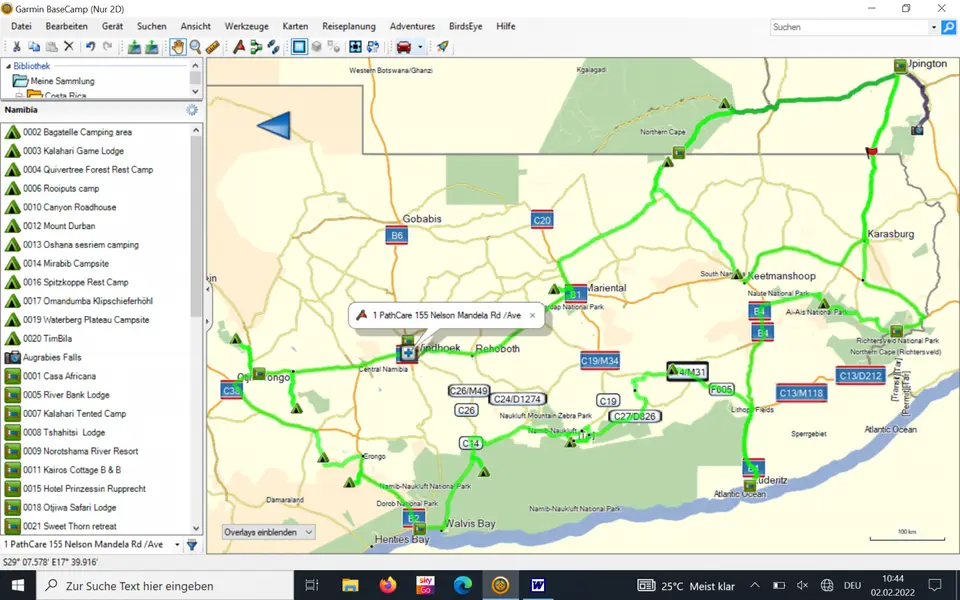Open the Bearbeiten menu
Image resolution: width=960 pixels, height=600 pixels.
click(x=66, y=26)
